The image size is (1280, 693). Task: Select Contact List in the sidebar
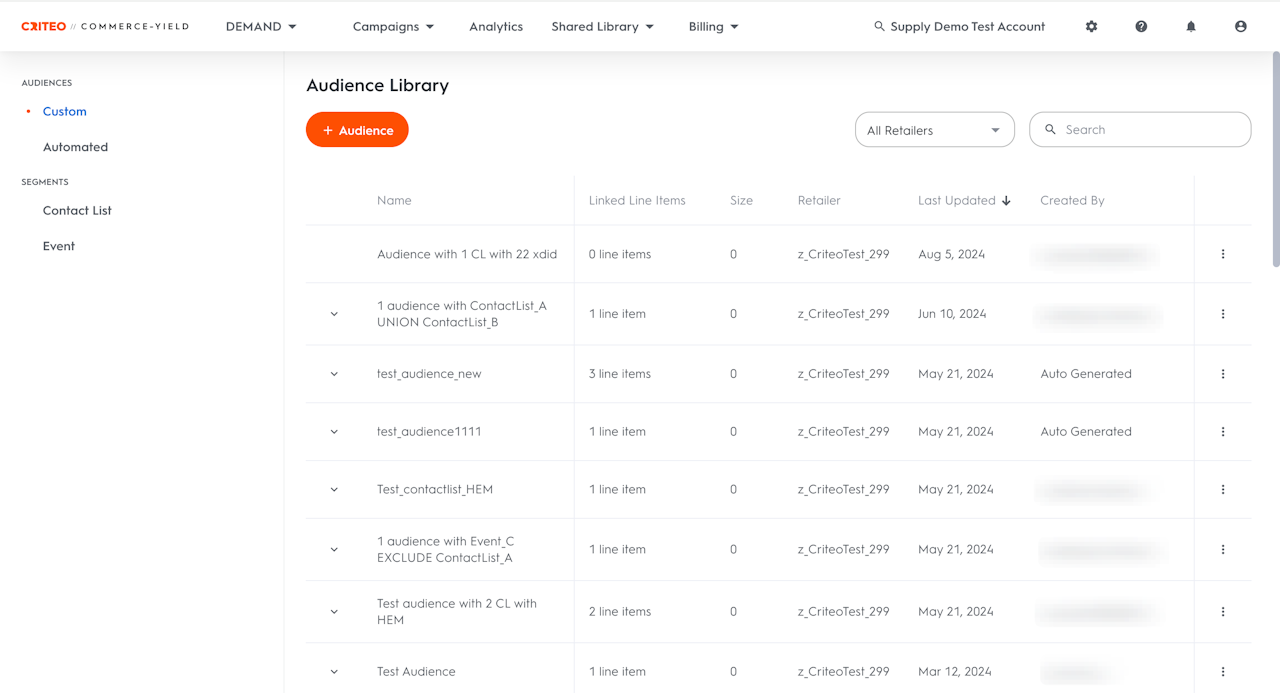coord(77,211)
